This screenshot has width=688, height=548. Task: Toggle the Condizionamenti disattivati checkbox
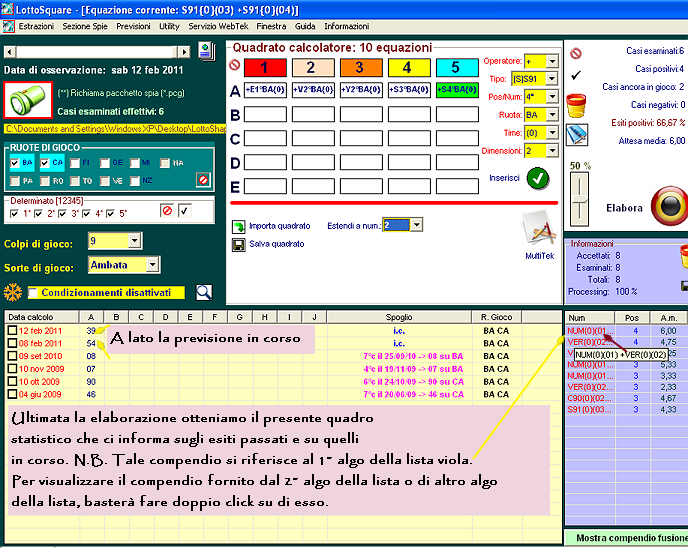[x=32, y=293]
